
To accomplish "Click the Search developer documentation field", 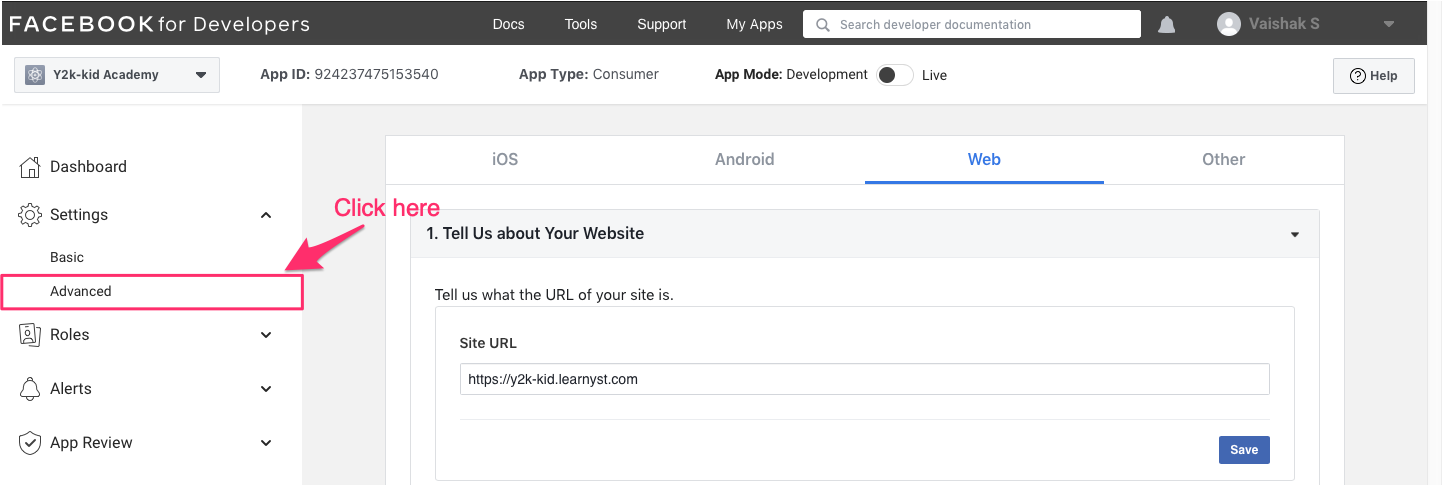I will pyautogui.click(x=972, y=24).
